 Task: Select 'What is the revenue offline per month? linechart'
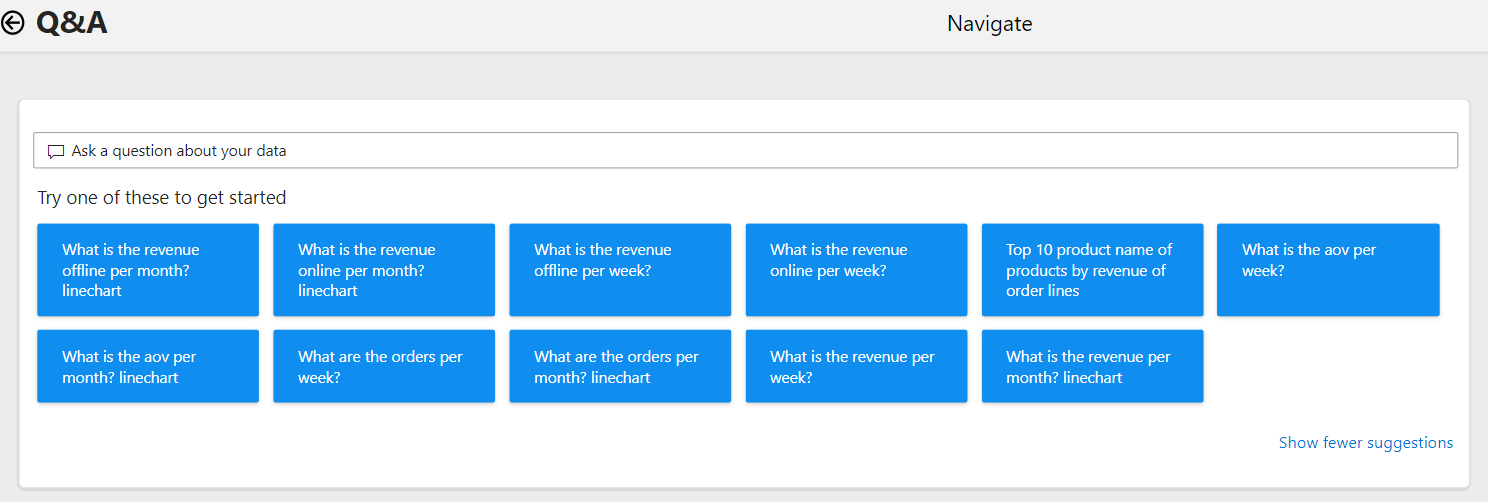(x=148, y=270)
